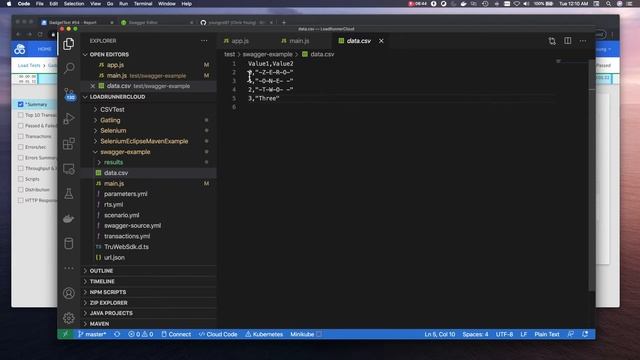This screenshot has width=640, height=360.
Task: Collapse the swagger-example folder
Action: (125, 152)
